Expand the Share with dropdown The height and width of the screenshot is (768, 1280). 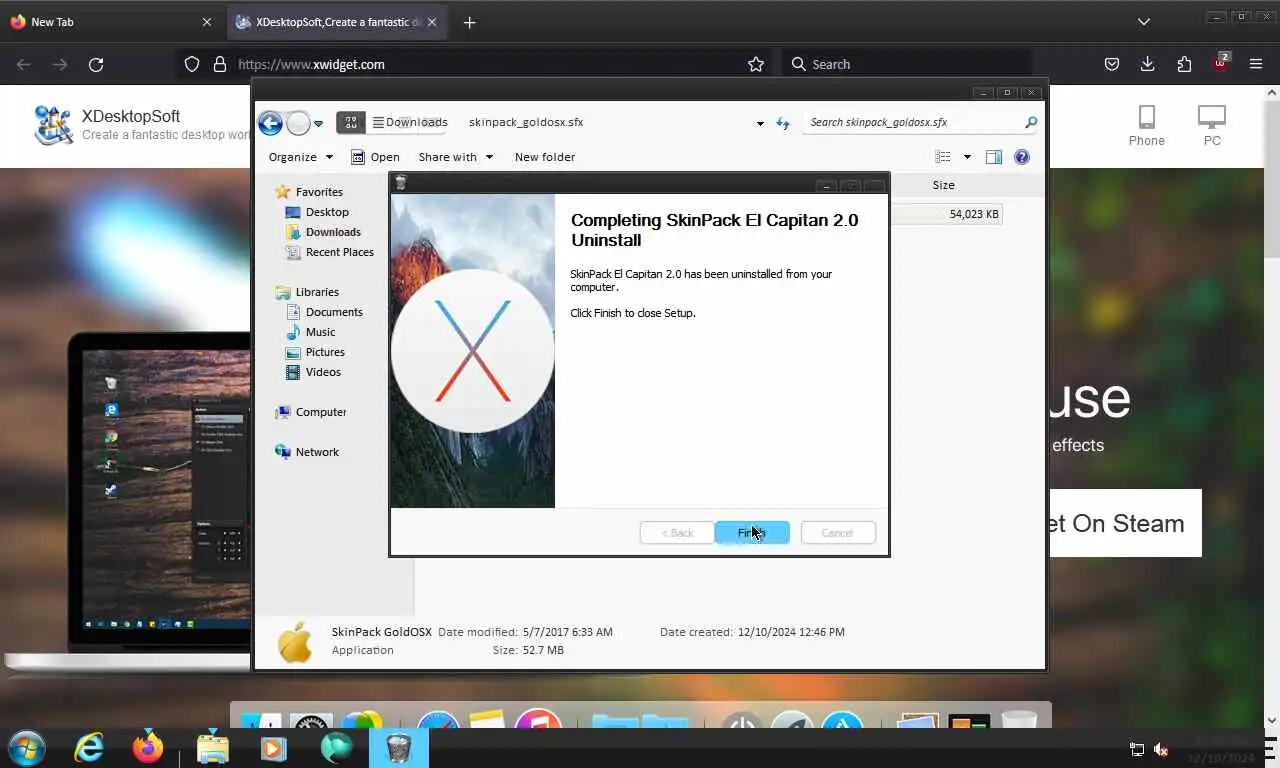click(456, 157)
